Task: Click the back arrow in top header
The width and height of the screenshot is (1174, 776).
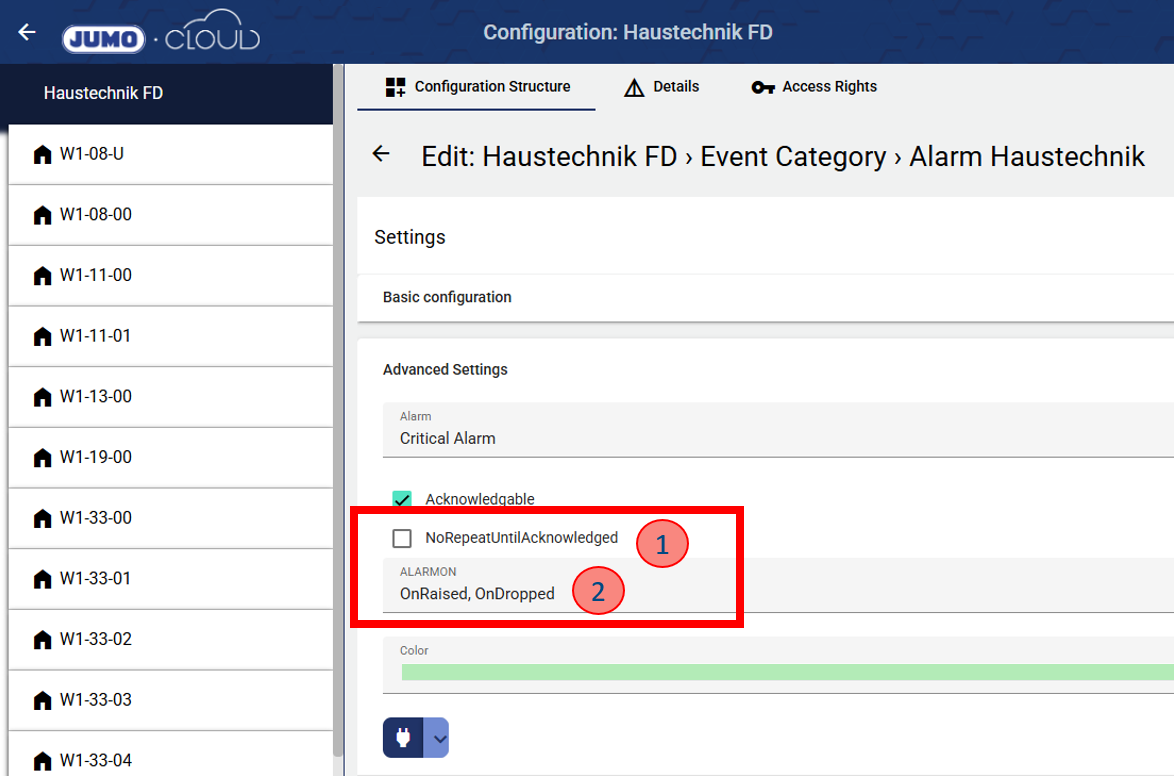Action: click(27, 32)
